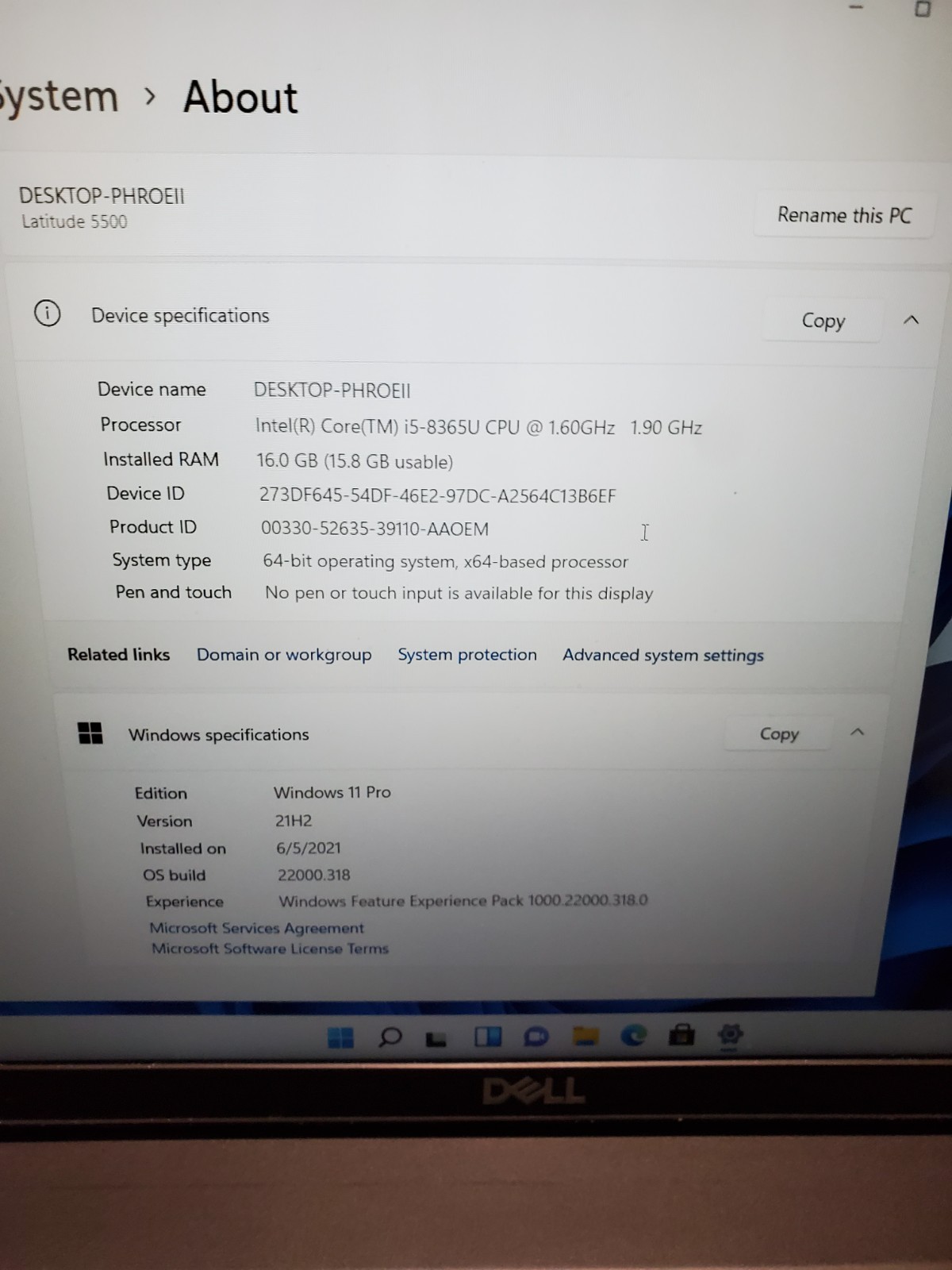The image size is (952, 1270).
Task: Go back to System breadcrumb
Action: pos(59,98)
